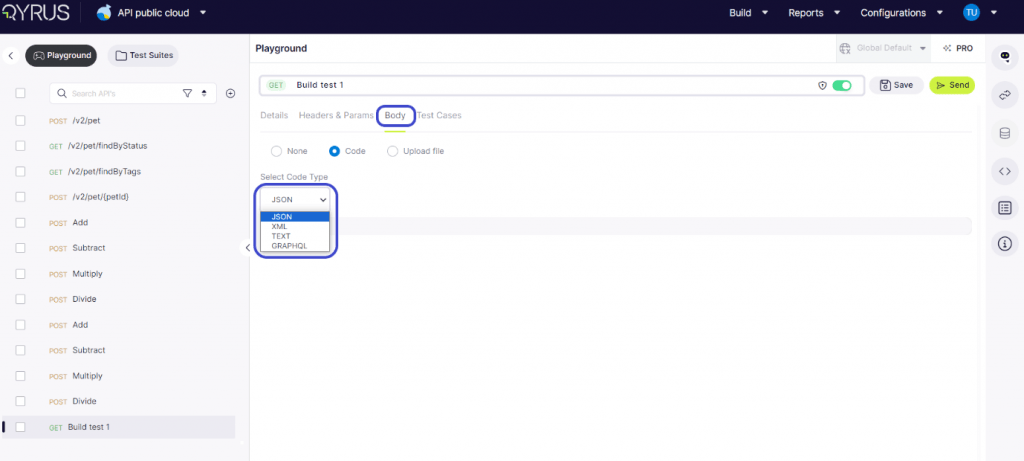1024x461 pixels.
Task: Click the database icon in right sidebar
Action: coord(1005,133)
